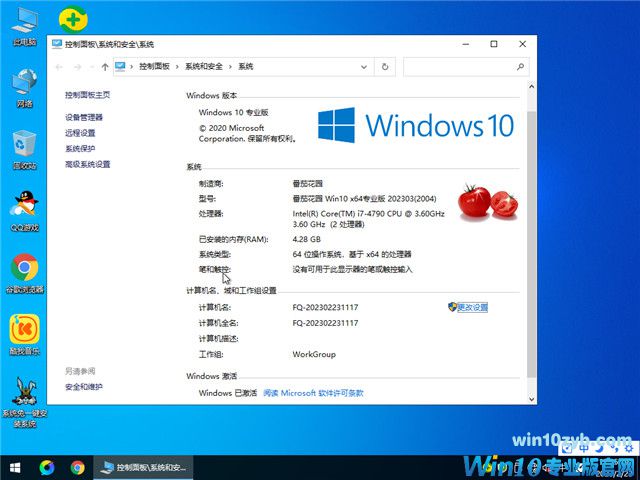The width and height of the screenshot is (640, 480).
Task: Open 安全和维护 link
Action: (84, 387)
